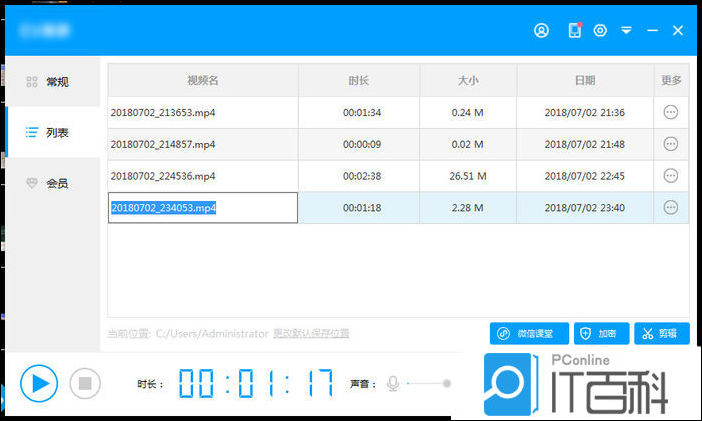Expand the title bar dropdown menu arrow
Image resolution: width=702 pixels, height=421 pixels.
(626, 30)
